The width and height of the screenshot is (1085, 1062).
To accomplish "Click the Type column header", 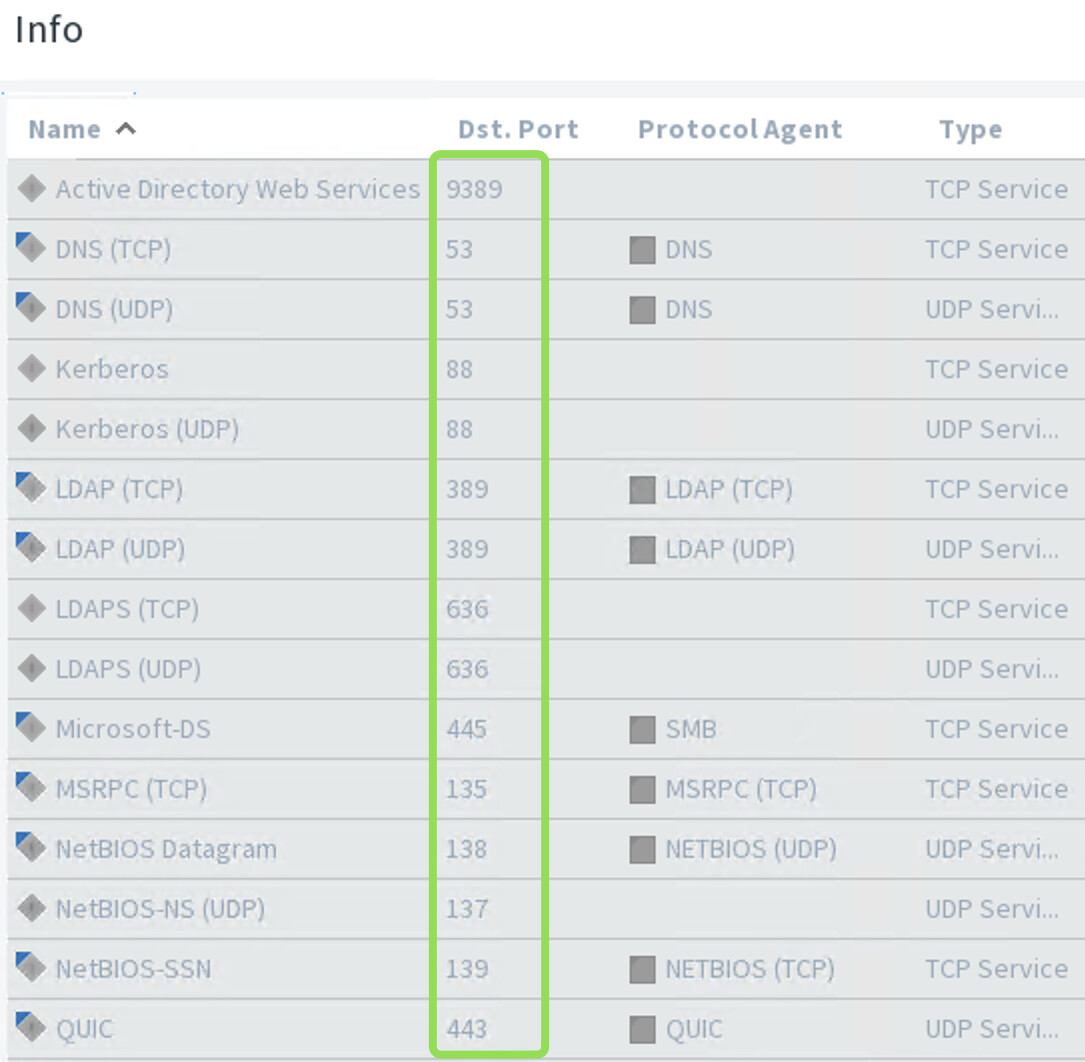I will click(970, 129).
